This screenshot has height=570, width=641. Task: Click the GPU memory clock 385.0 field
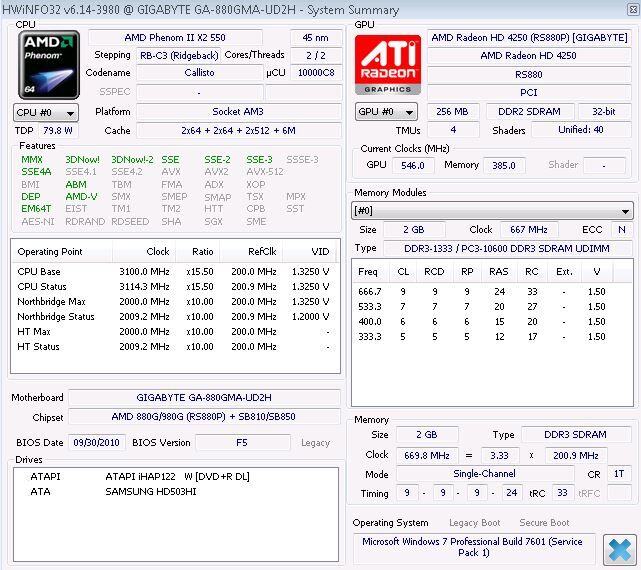click(504, 165)
